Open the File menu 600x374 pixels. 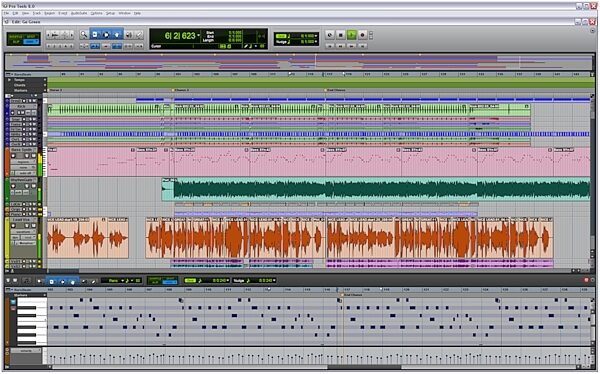(7, 13)
